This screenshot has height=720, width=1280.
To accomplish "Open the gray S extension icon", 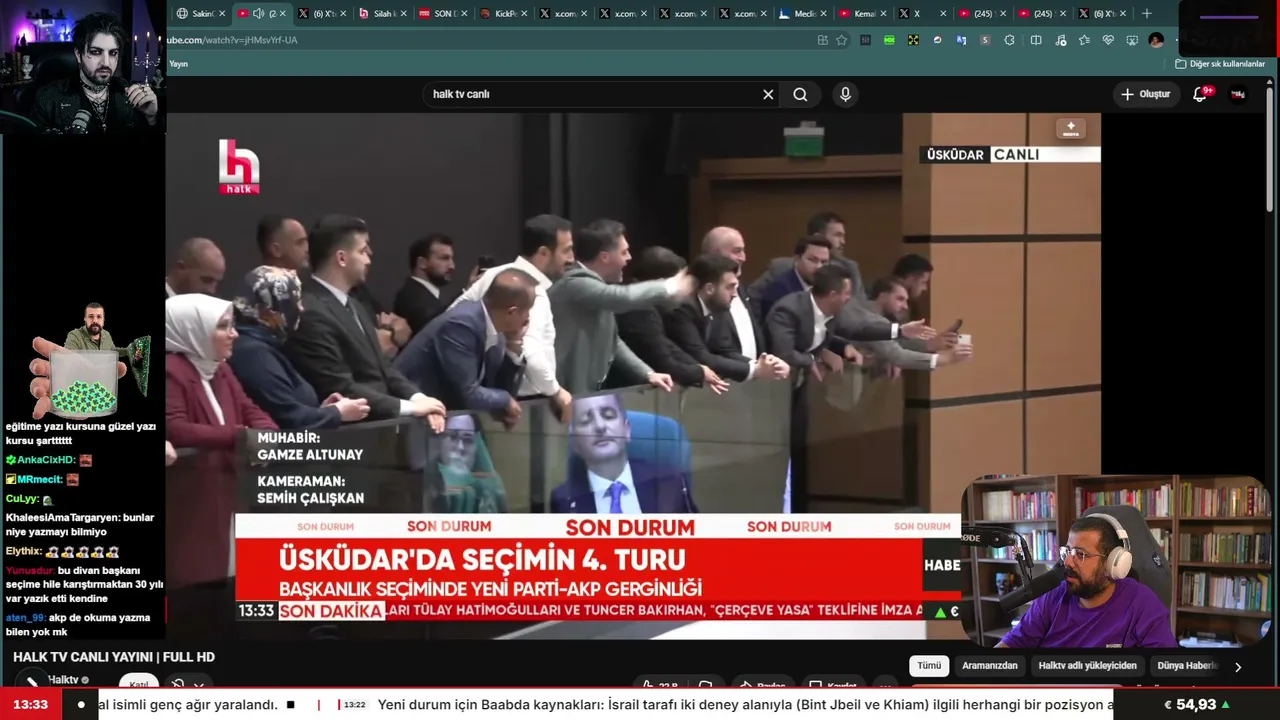I will [x=985, y=40].
